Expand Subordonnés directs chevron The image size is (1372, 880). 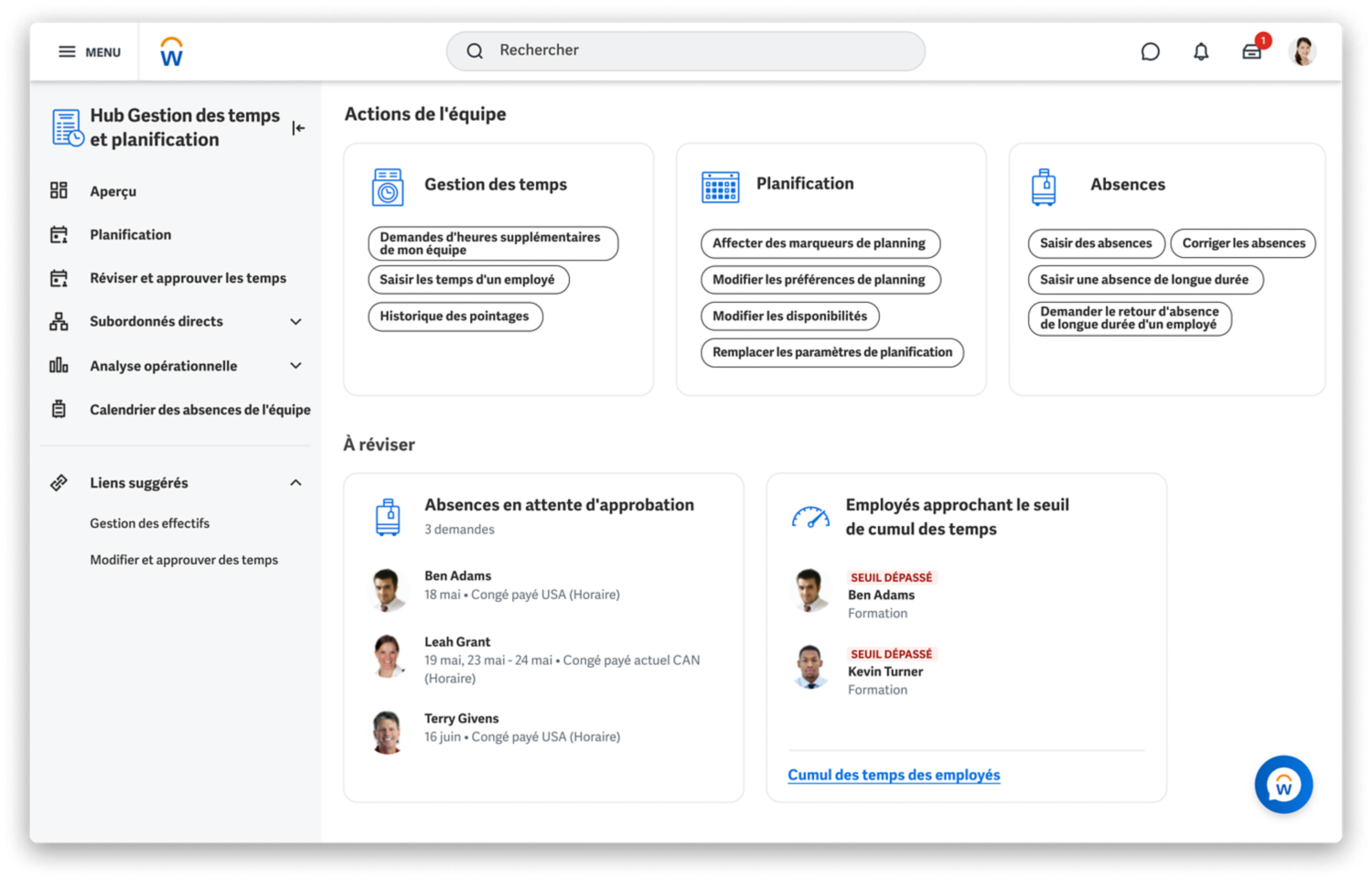pos(295,321)
